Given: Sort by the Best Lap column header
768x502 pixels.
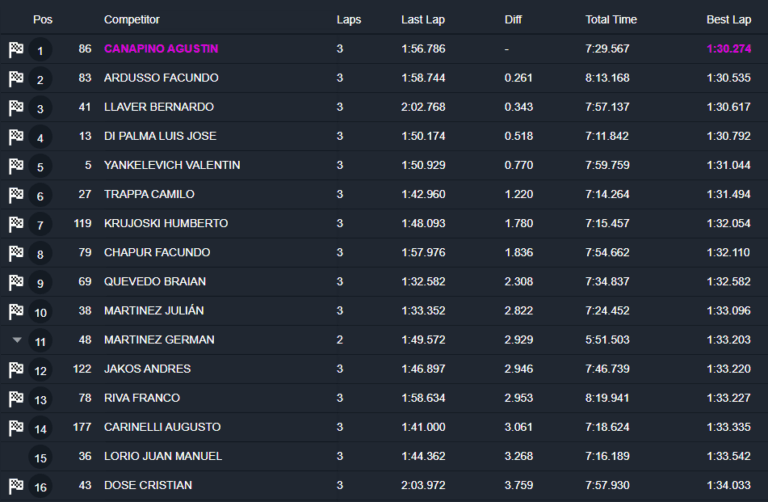Looking at the screenshot, I should pyautogui.click(x=728, y=20).
